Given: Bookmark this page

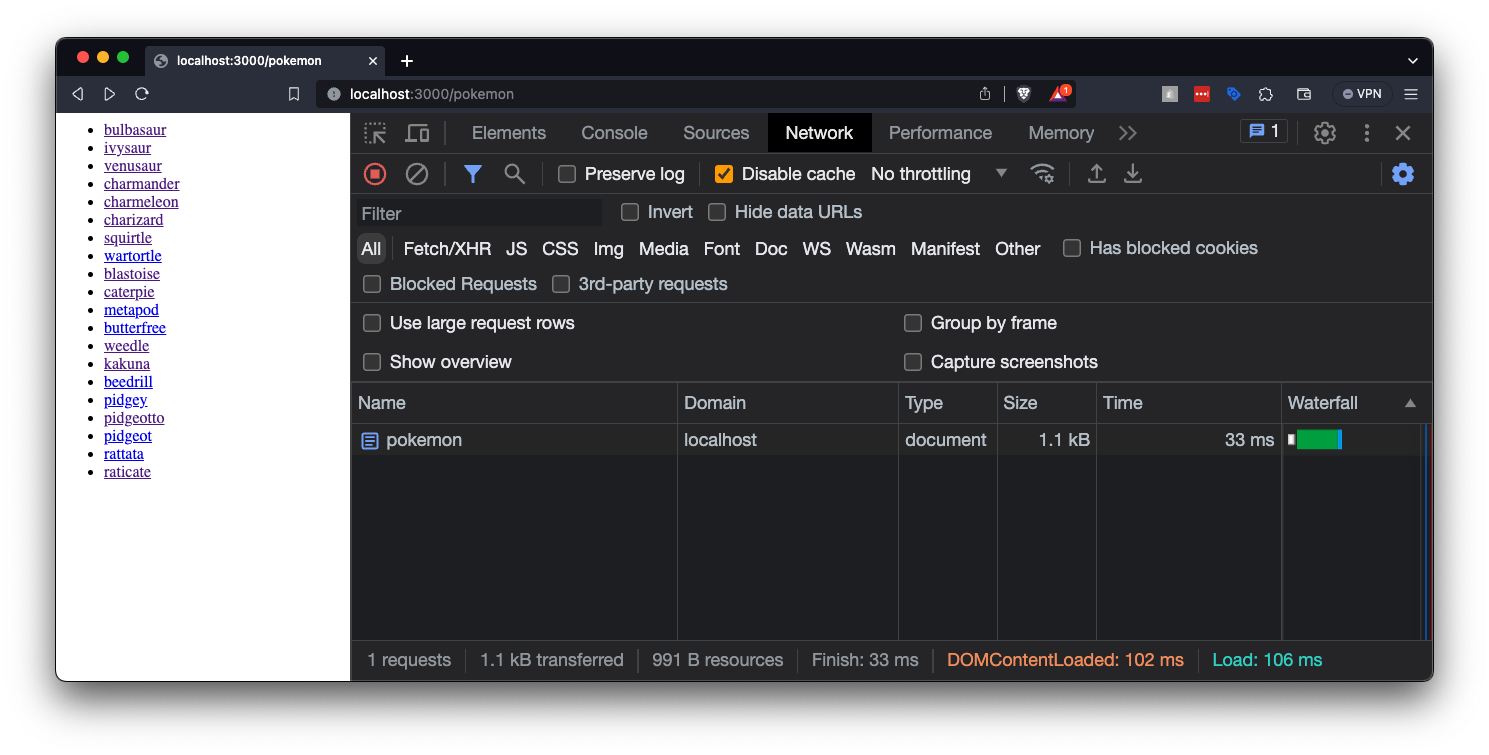Looking at the screenshot, I should tap(294, 94).
